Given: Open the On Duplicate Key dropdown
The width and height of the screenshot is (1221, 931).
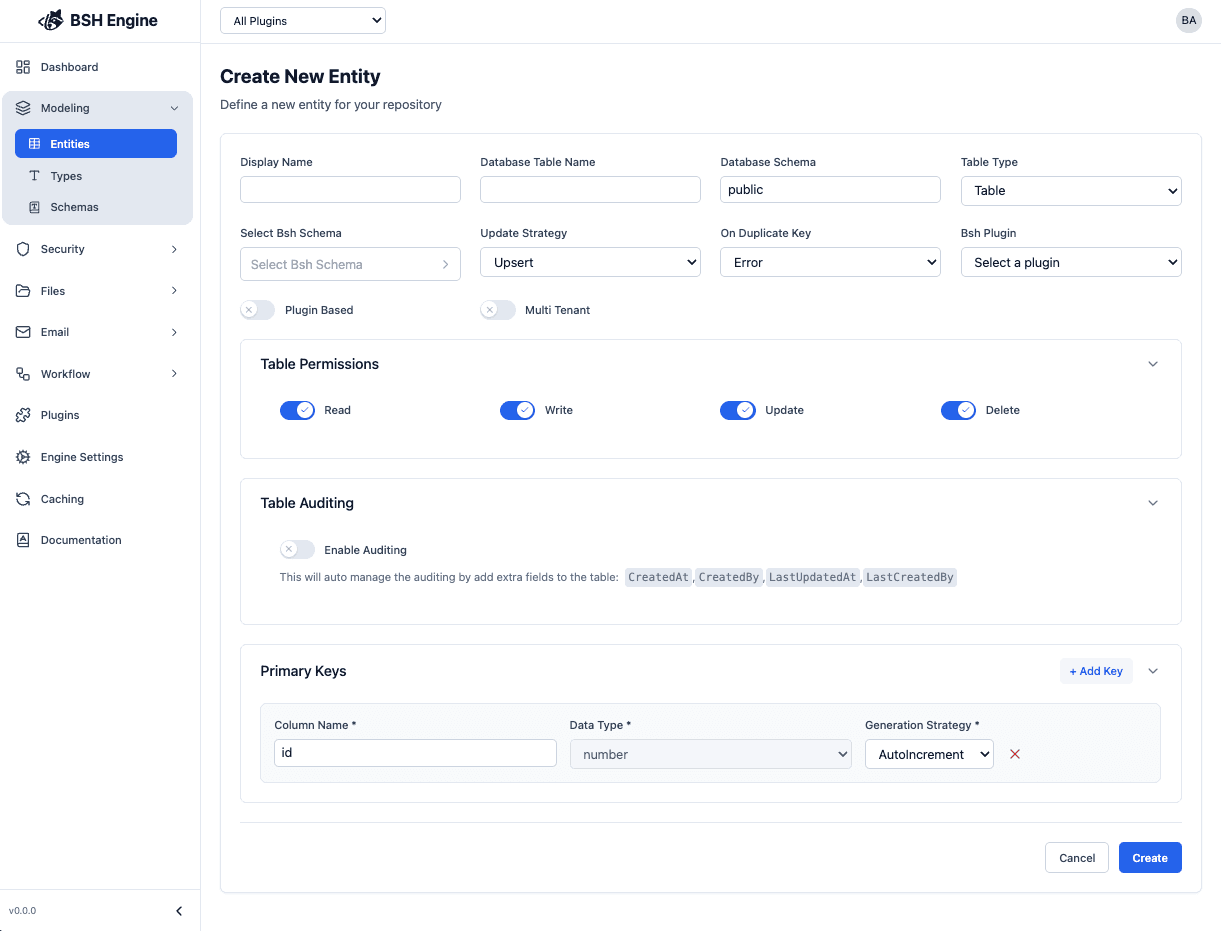Looking at the screenshot, I should tap(830, 263).
